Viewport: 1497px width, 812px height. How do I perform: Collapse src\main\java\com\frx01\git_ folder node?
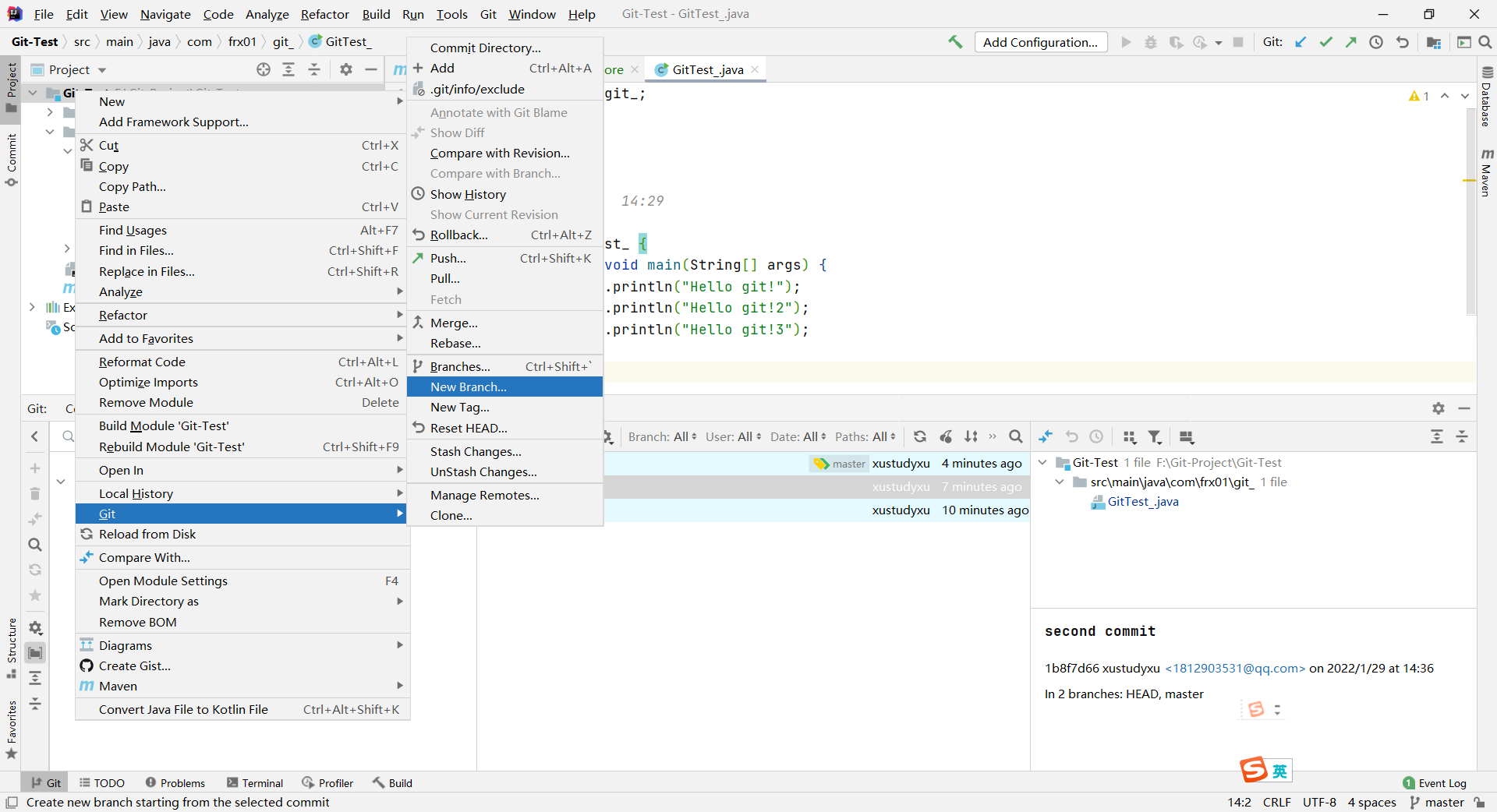click(1060, 482)
